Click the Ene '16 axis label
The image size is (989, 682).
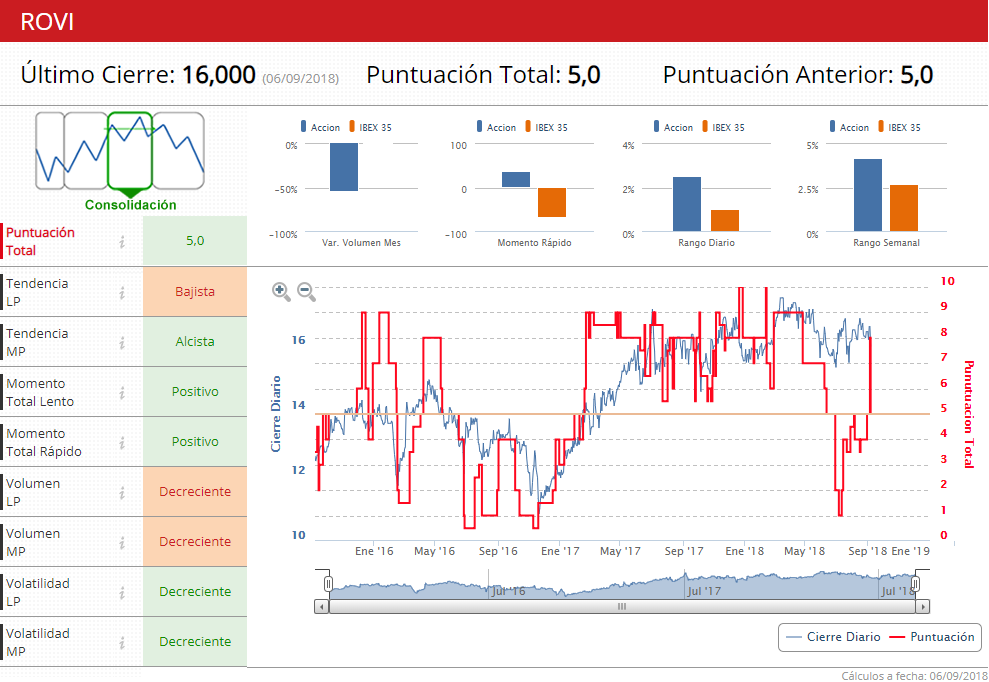[374, 551]
